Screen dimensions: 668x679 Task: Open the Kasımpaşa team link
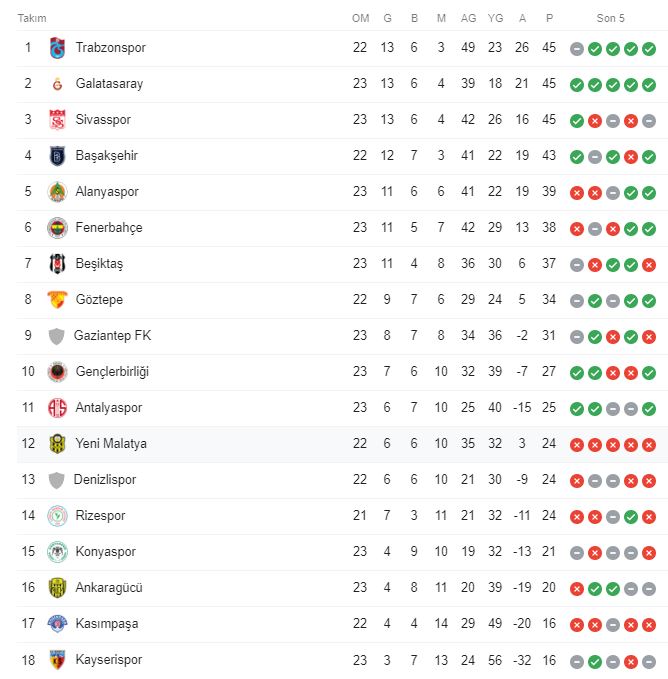pos(107,624)
